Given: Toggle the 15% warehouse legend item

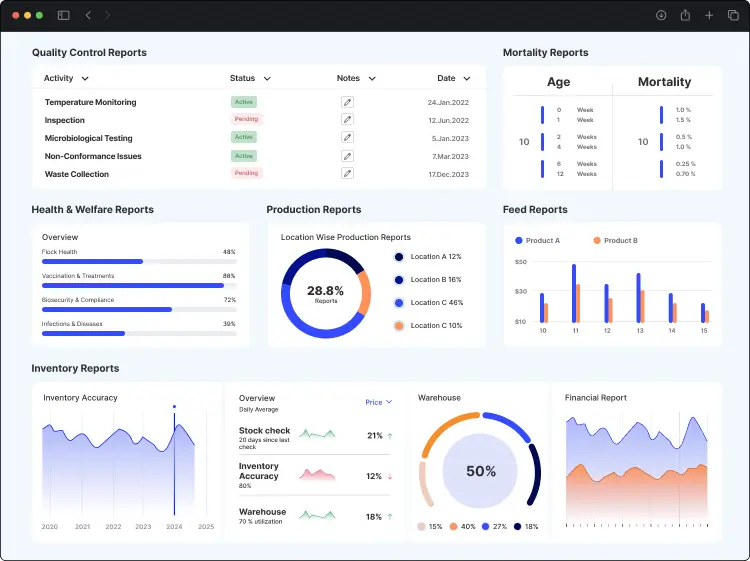Looking at the screenshot, I should [x=430, y=527].
